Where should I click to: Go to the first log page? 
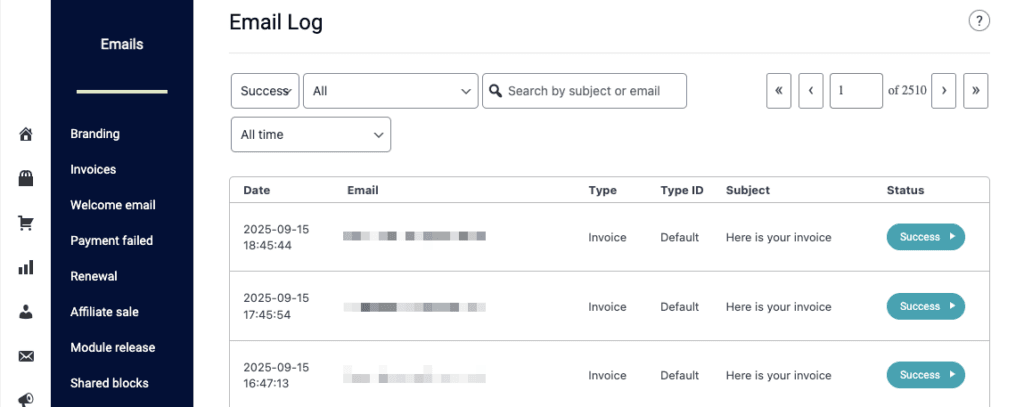tap(779, 91)
